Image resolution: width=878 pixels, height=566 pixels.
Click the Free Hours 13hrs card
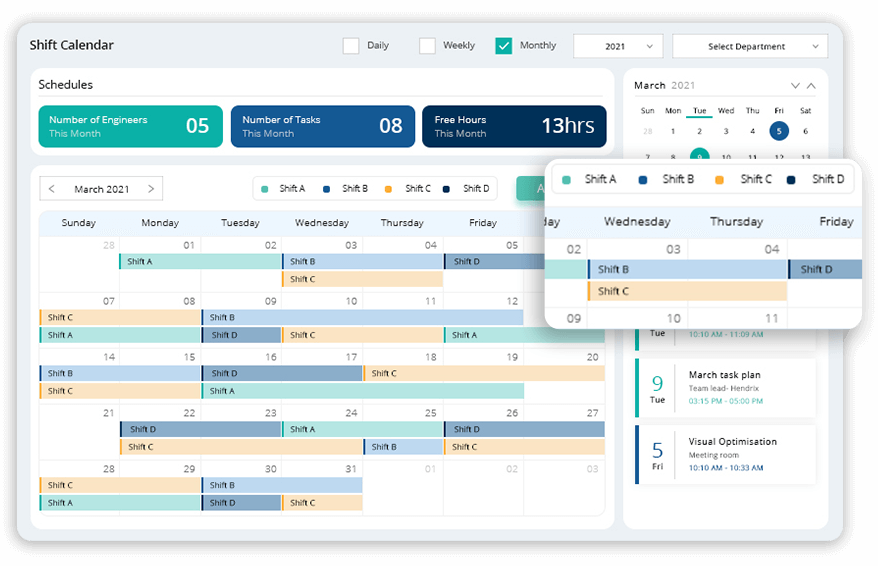[x=514, y=126]
